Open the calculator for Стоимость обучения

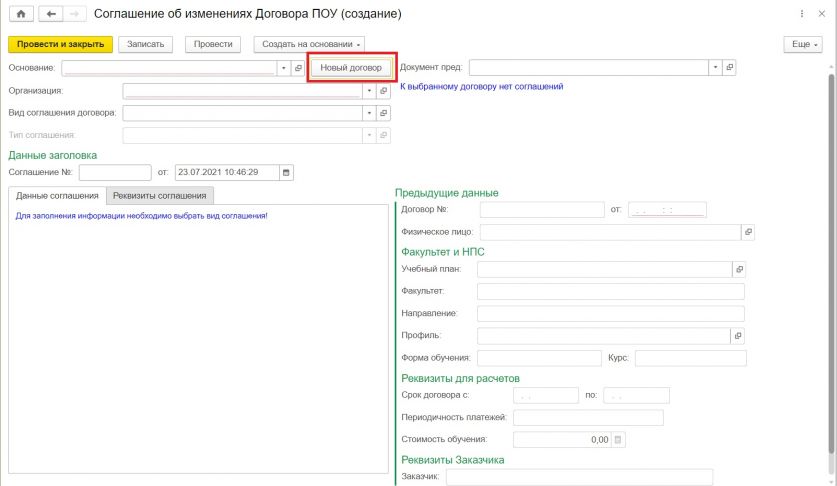point(618,440)
